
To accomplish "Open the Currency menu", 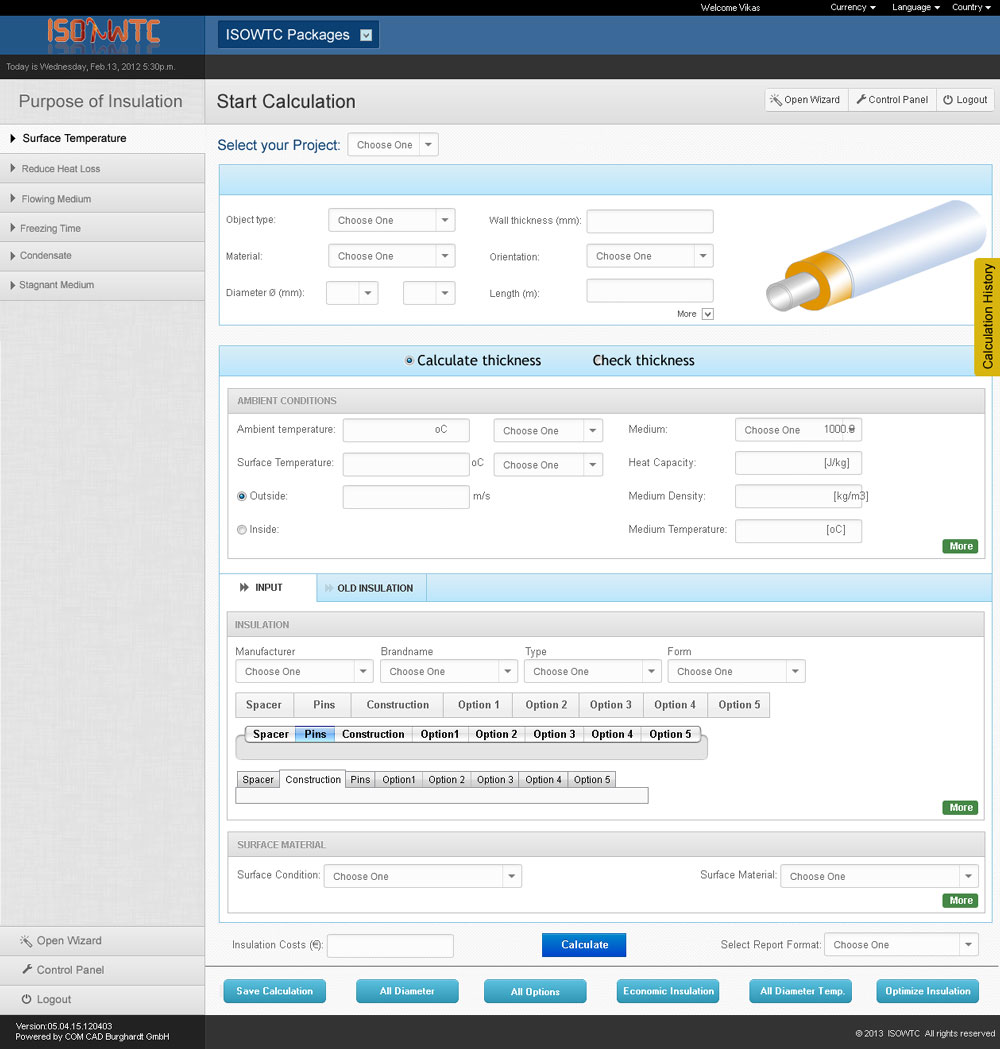I will coord(853,7).
